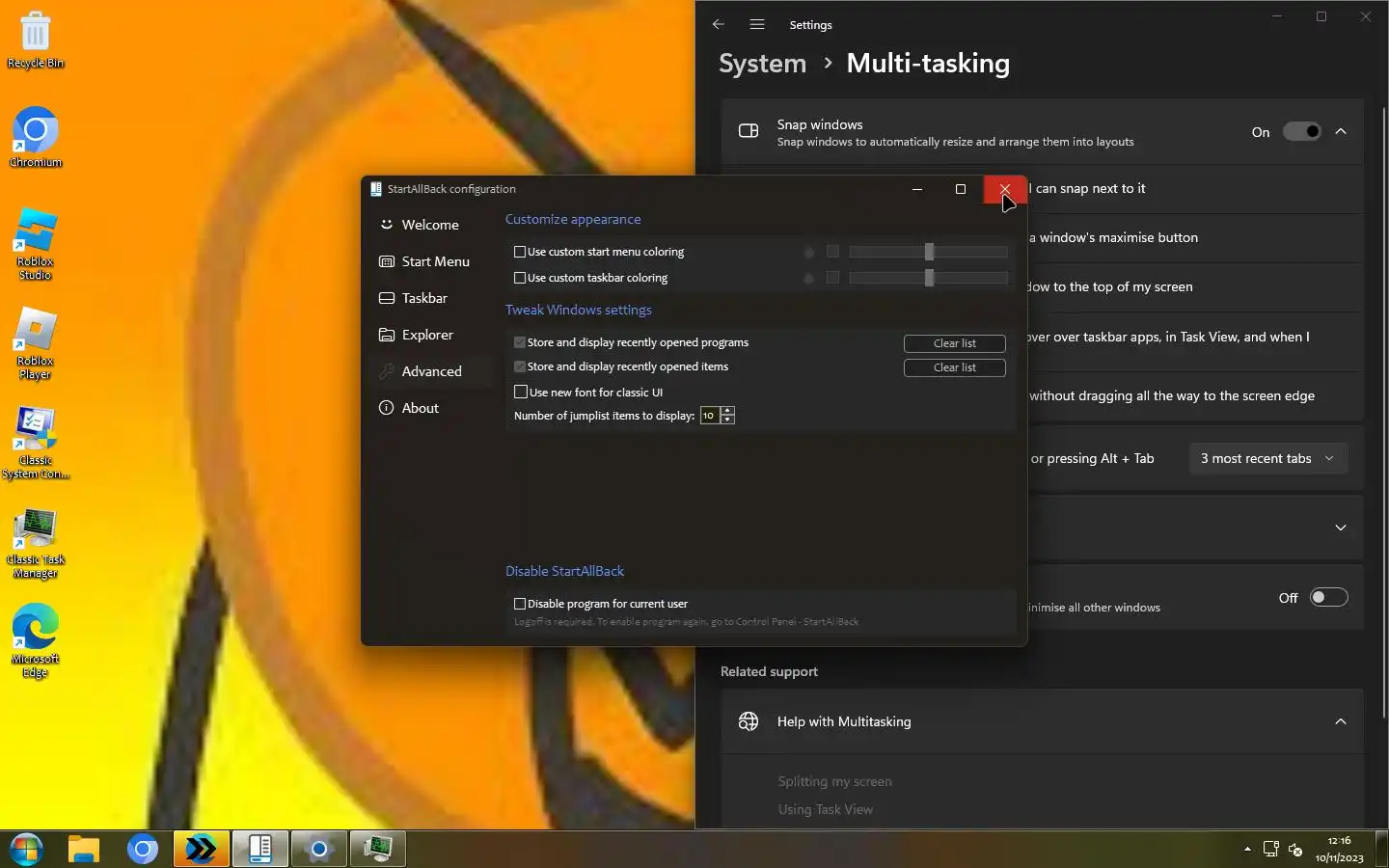Open the Splitting my screen help link
Image resolution: width=1389 pixels, height=868 pixels.
[x=835, y=782]
